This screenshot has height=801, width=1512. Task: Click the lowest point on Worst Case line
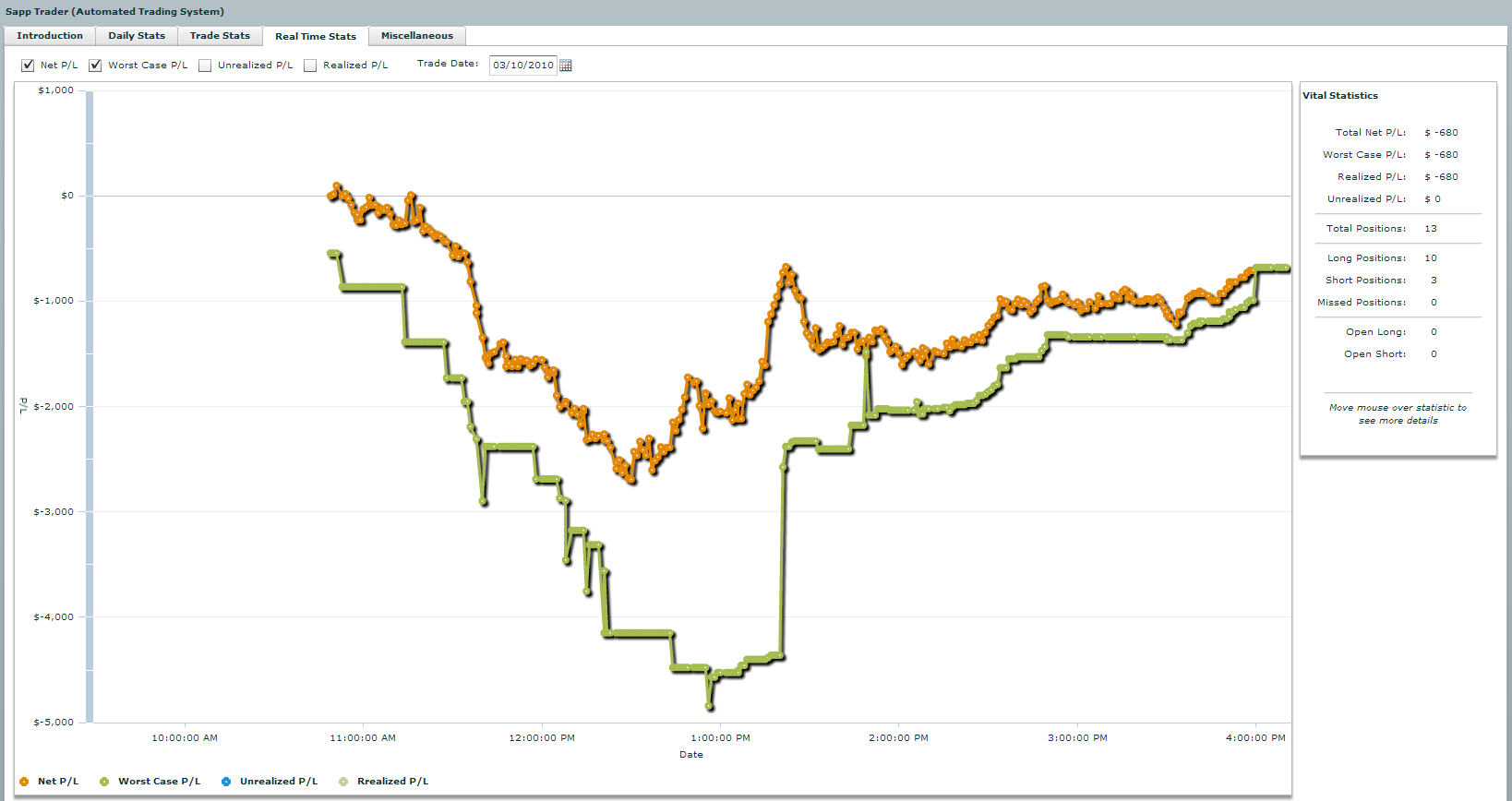point(709,707)
